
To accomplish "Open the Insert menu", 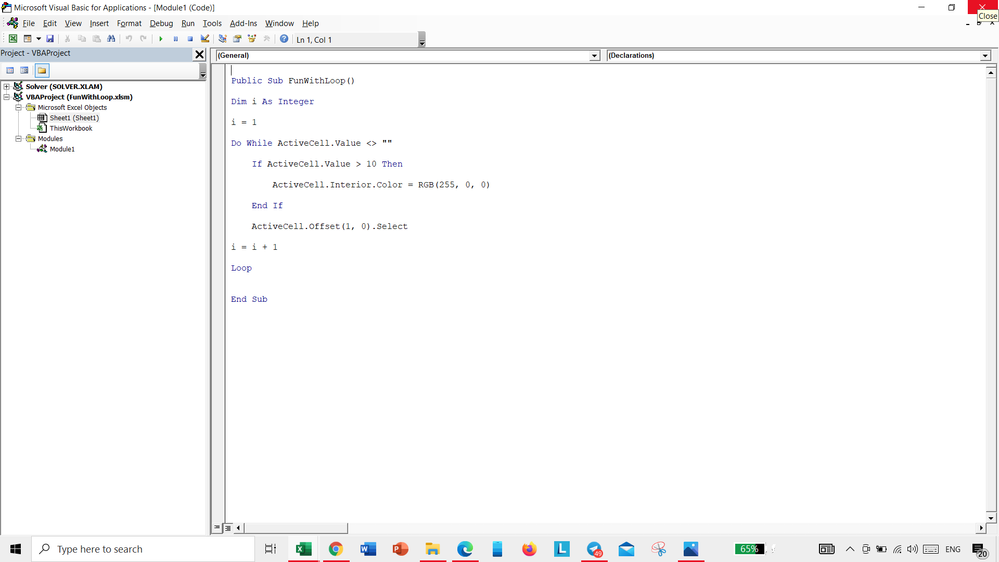I will [x=99, y=23].
